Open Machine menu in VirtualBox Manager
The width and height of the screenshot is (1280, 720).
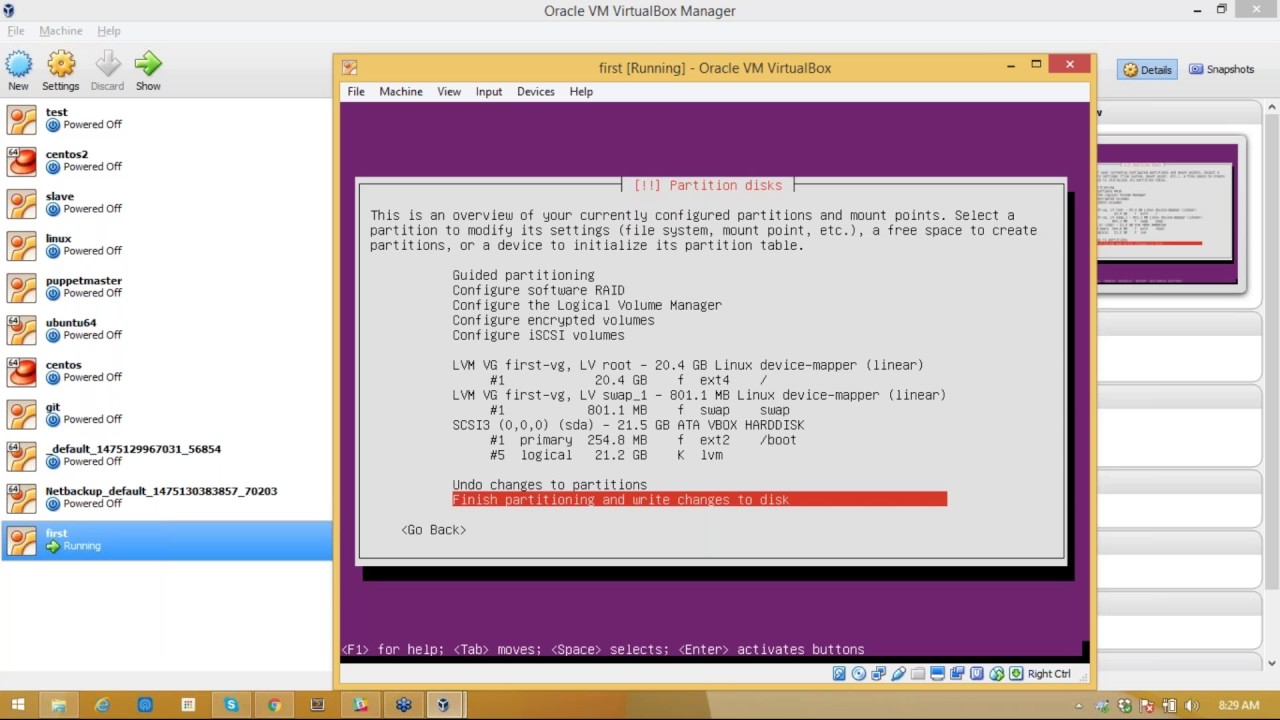[x=61, y=31]
